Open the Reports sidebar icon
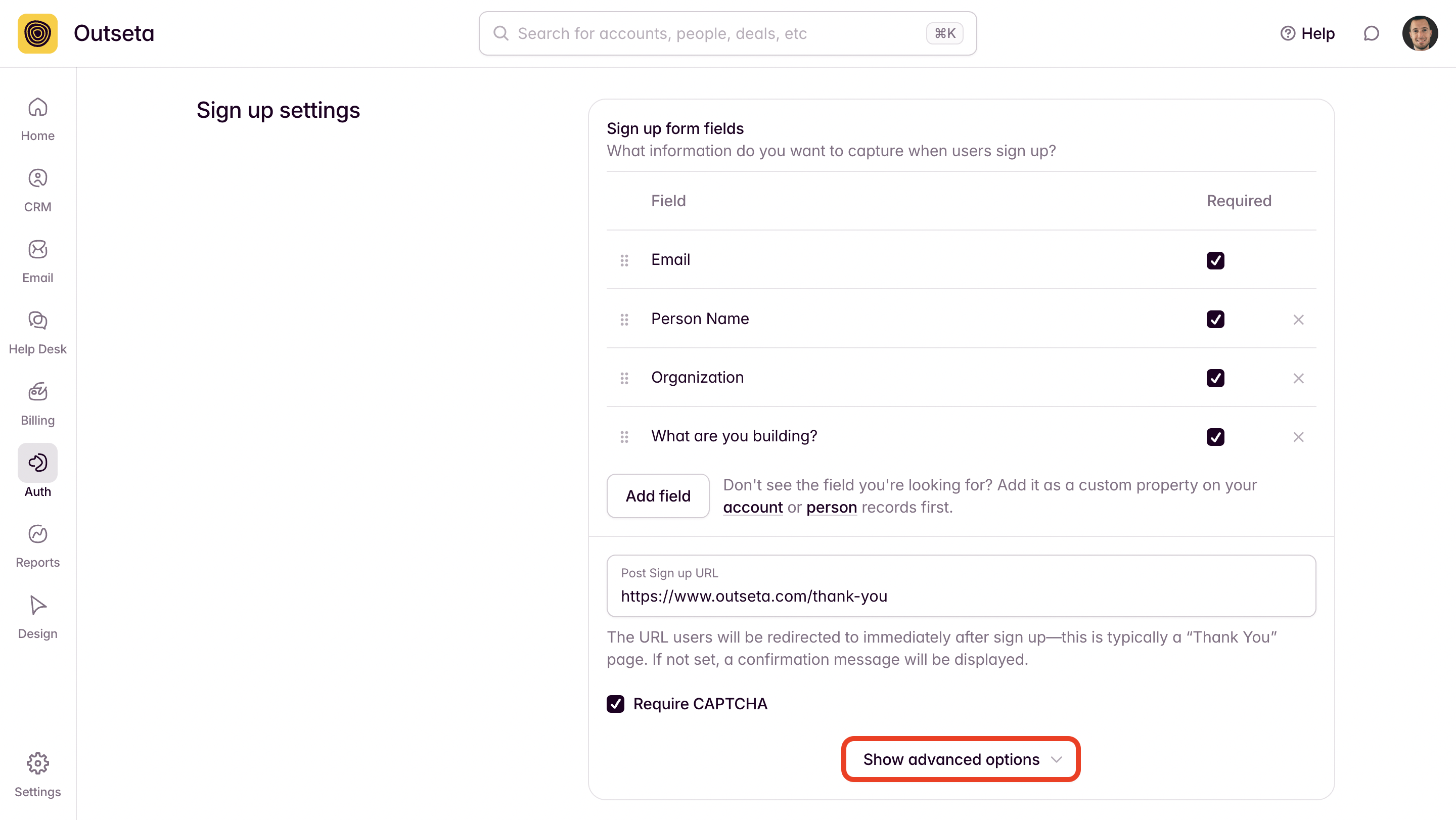The image size is (1456, 820). click(x=37, y=534)
